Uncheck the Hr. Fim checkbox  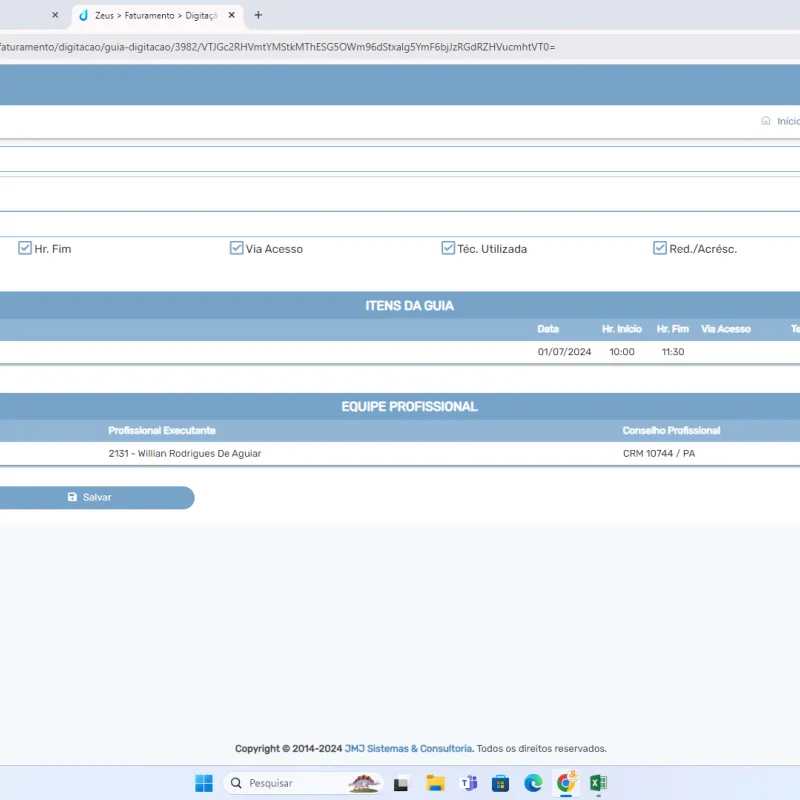coord(25,248)
